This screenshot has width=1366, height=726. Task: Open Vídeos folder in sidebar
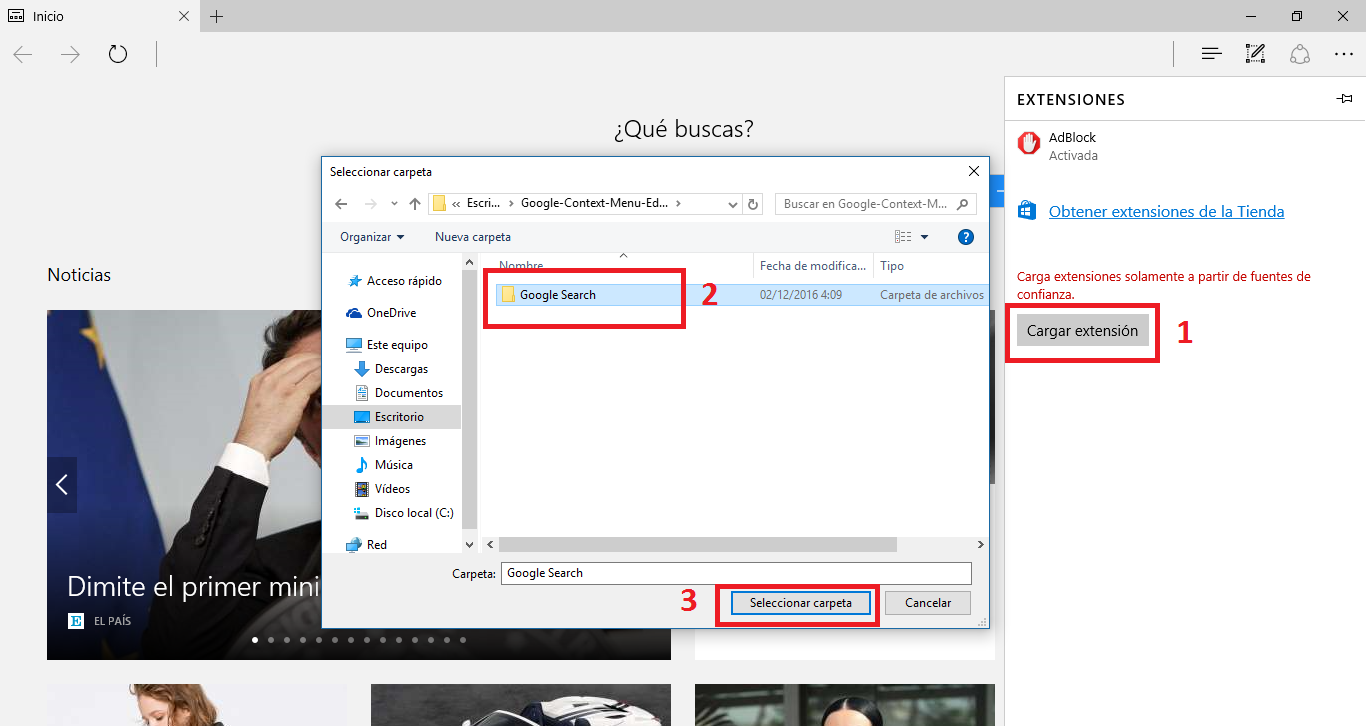pos(383,489)
